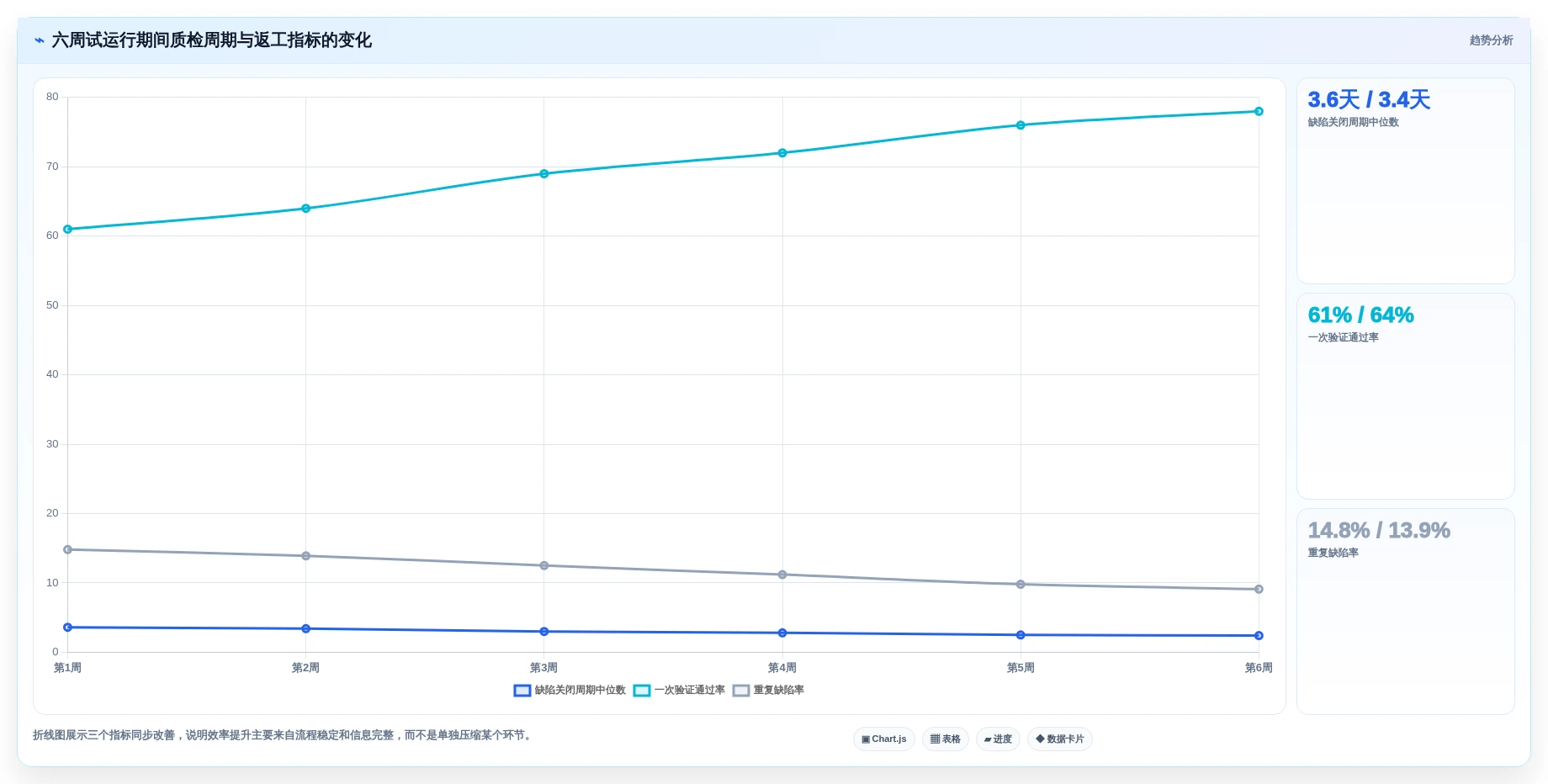
Task: Toggle the 重复缺陷率 legend entry
Action: pos(768,690)
